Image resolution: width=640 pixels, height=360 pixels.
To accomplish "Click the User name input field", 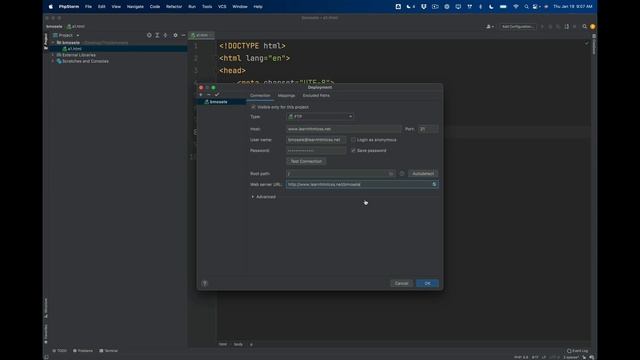I will (x=316, y=140).
